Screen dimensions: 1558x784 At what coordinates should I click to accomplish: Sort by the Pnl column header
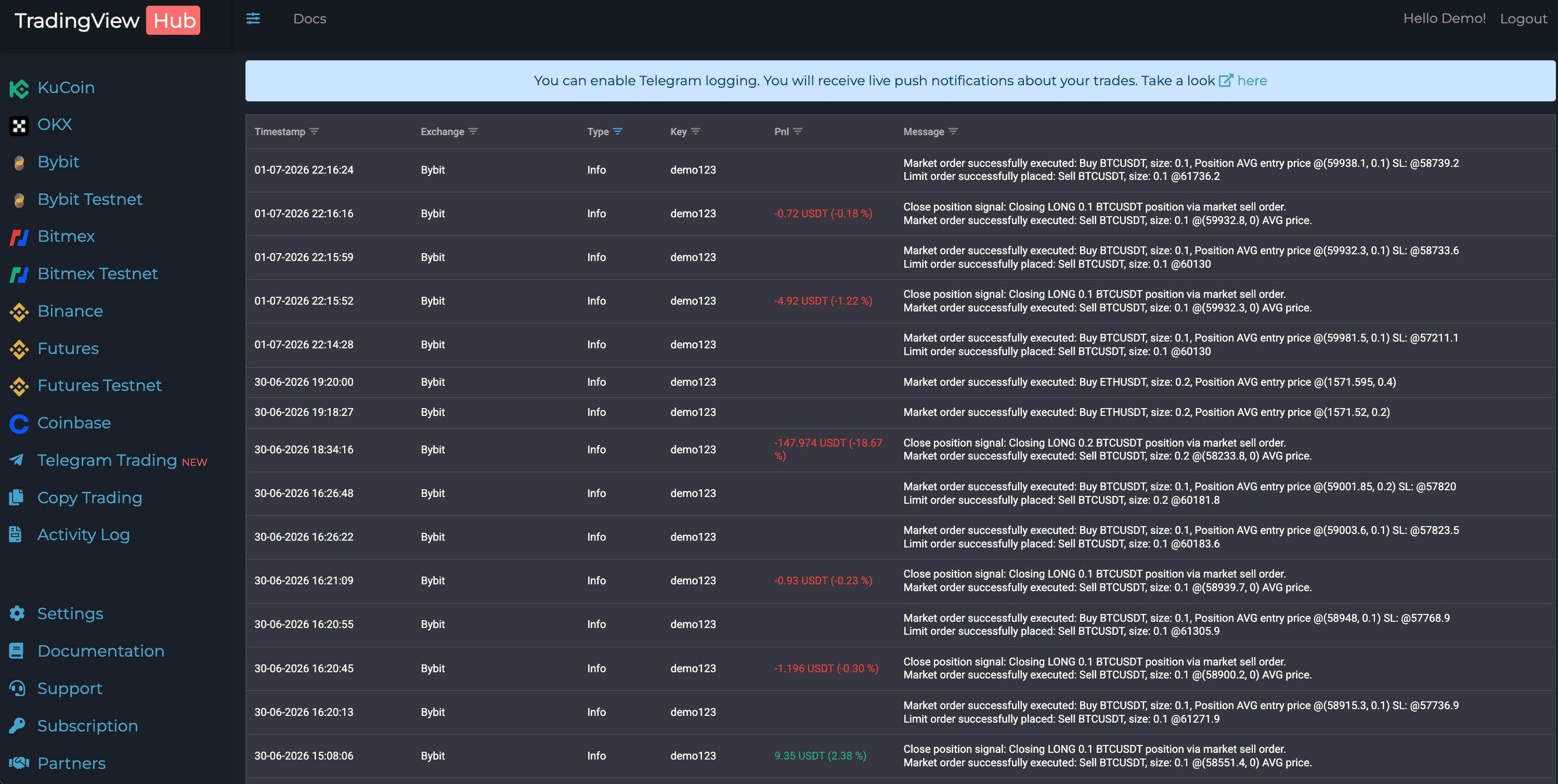click(x=782, y=132)
